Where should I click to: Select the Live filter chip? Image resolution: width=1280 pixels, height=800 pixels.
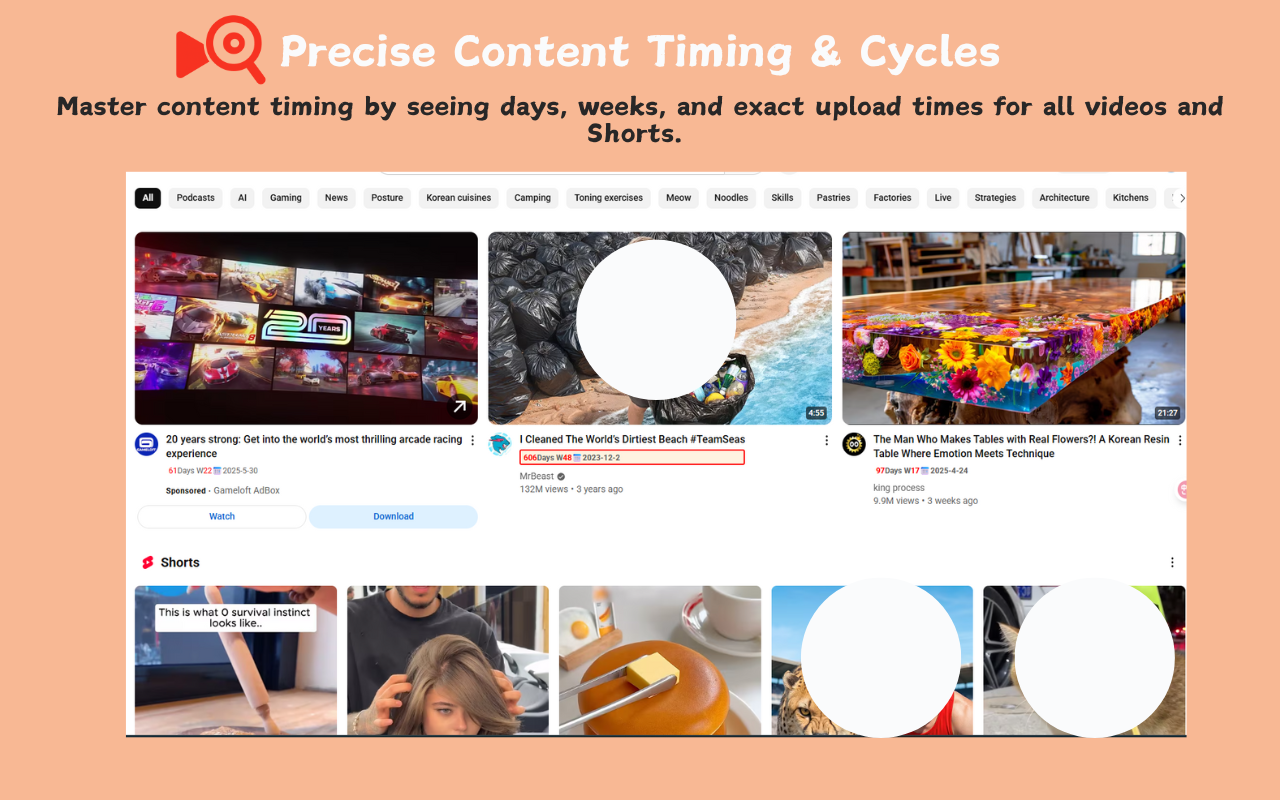point(943,198)
